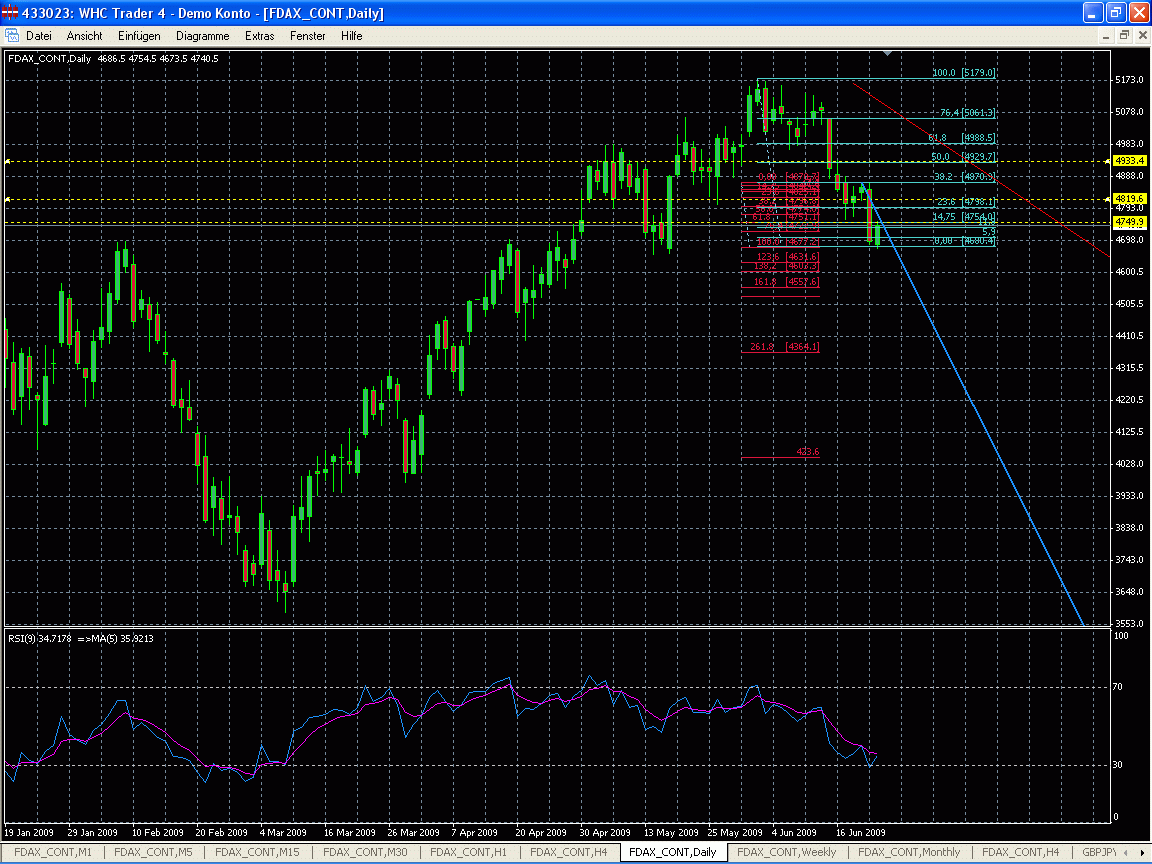Click the red 161.8 [4557.6] extension label

click(x=785, y=281)
